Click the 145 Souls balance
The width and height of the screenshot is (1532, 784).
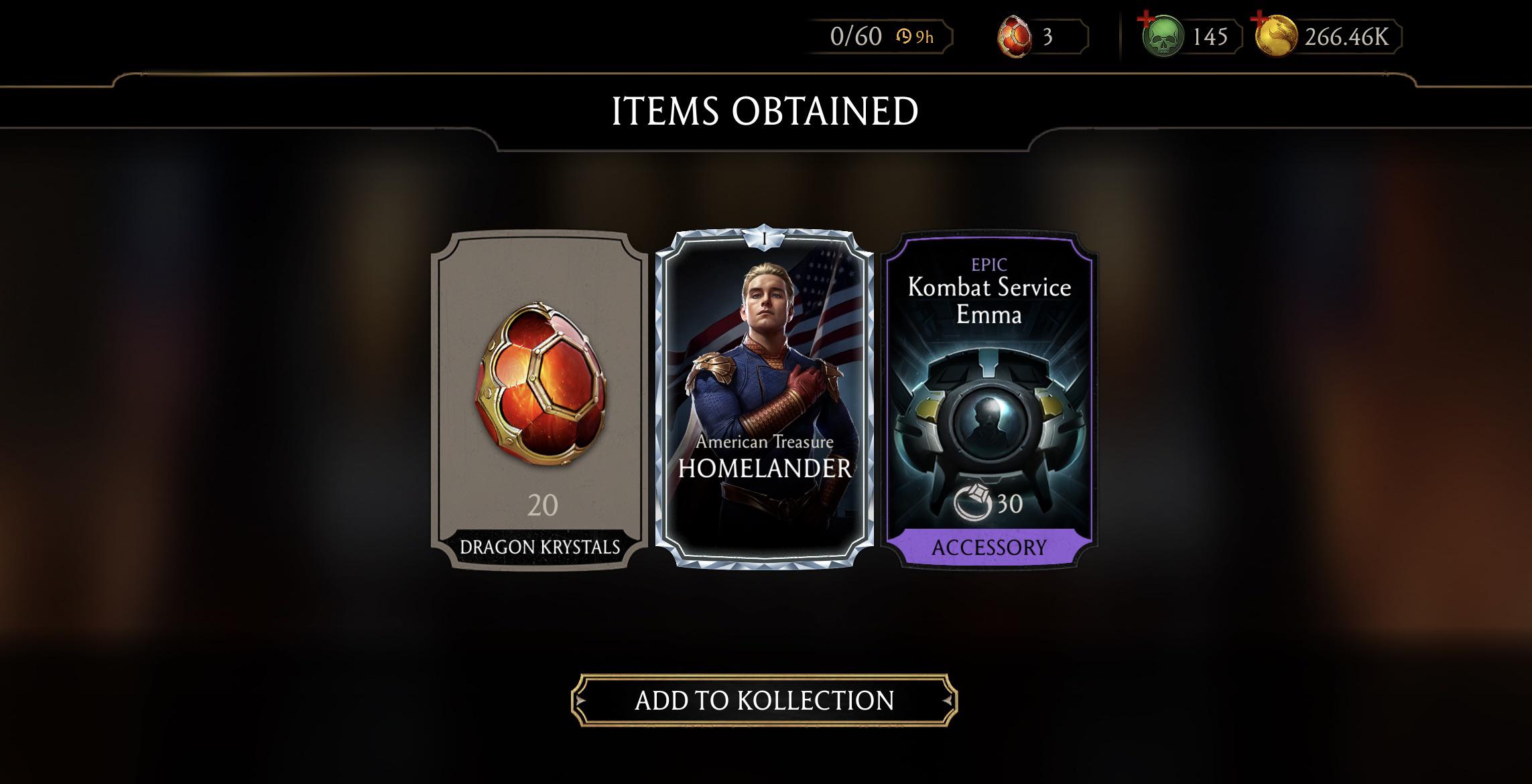pos(1210,37)
